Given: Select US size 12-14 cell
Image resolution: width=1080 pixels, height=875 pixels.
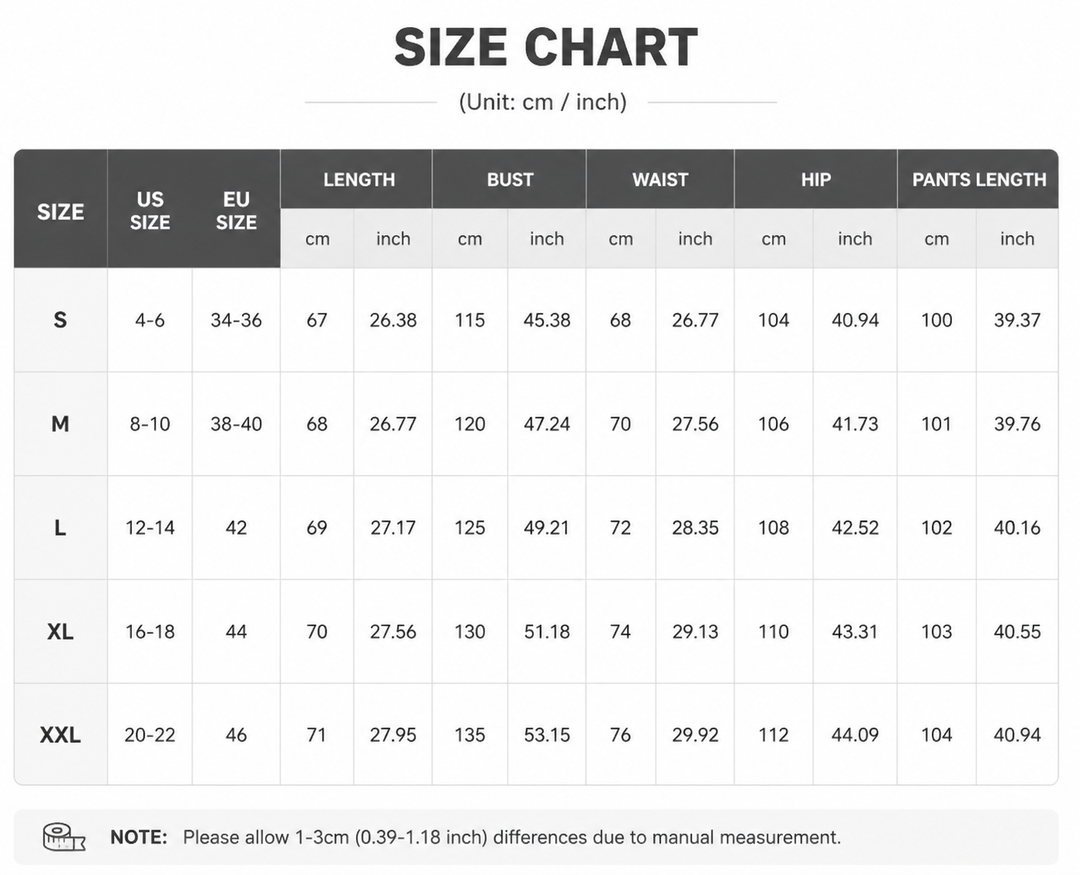Looking at the screenshot, I should [150, 528].
